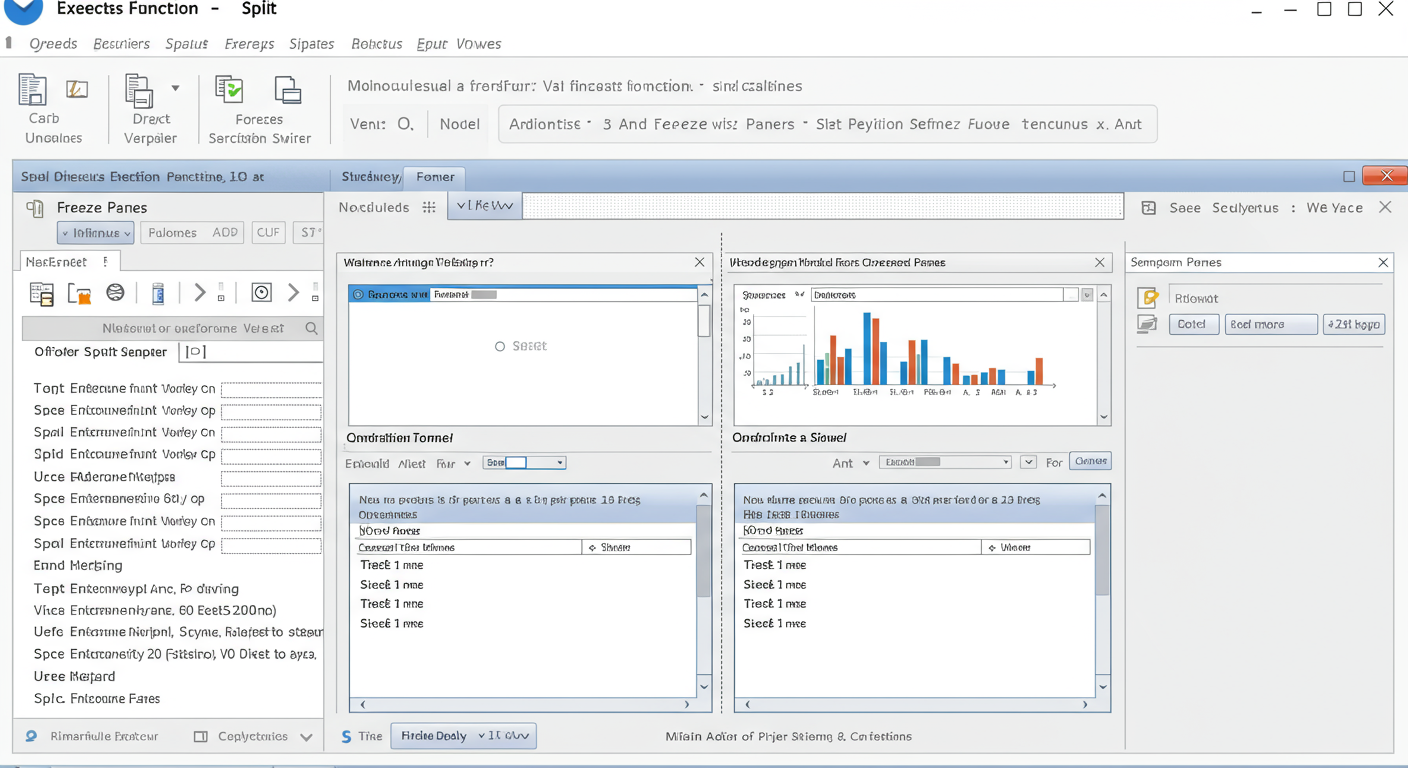Click the Swirer window icon in ribbon

288,90
